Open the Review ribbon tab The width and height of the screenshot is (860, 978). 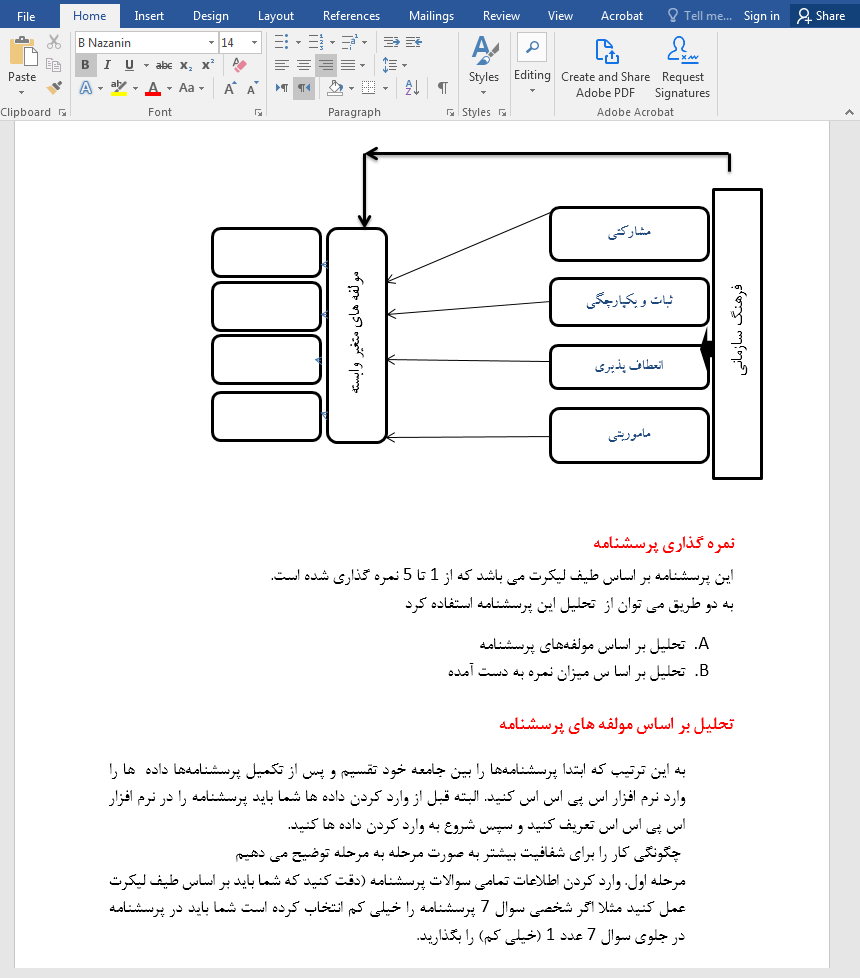500,15
